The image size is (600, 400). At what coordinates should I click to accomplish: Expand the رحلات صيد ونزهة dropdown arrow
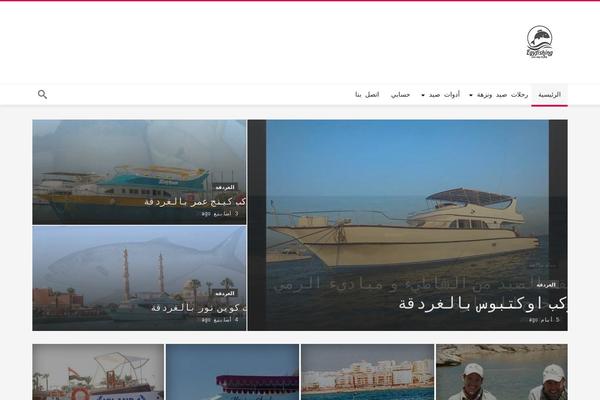(x=471, y=95)
